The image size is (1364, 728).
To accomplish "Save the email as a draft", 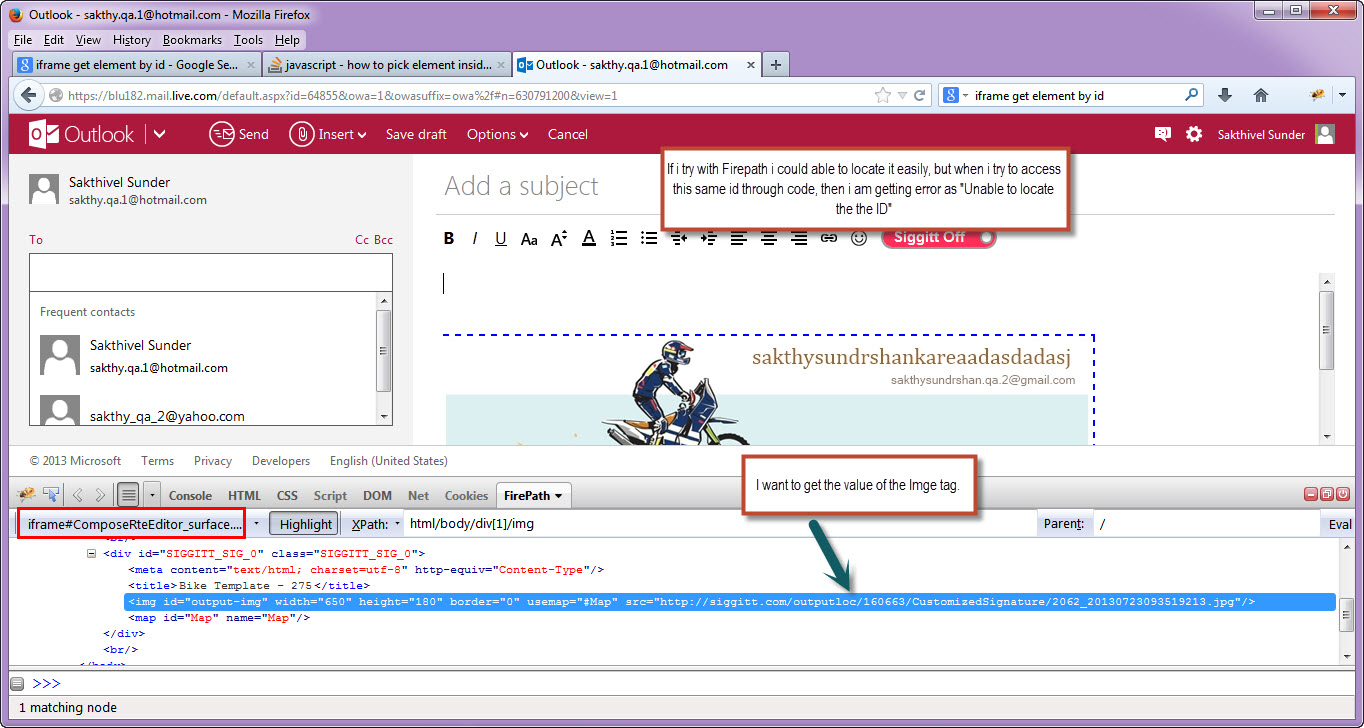I will 415,134.
